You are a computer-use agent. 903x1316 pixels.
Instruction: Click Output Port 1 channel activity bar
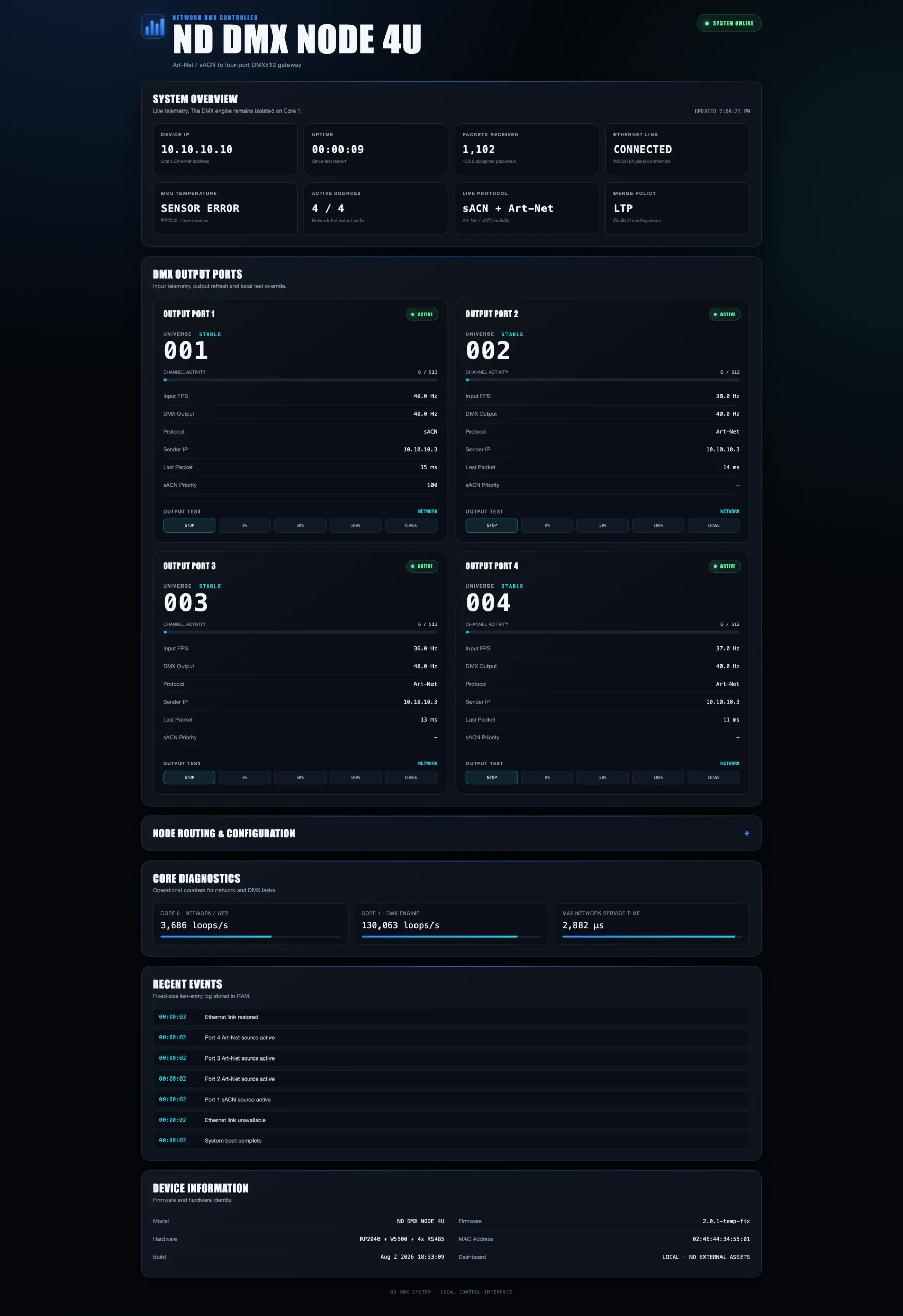pos(300,380)
